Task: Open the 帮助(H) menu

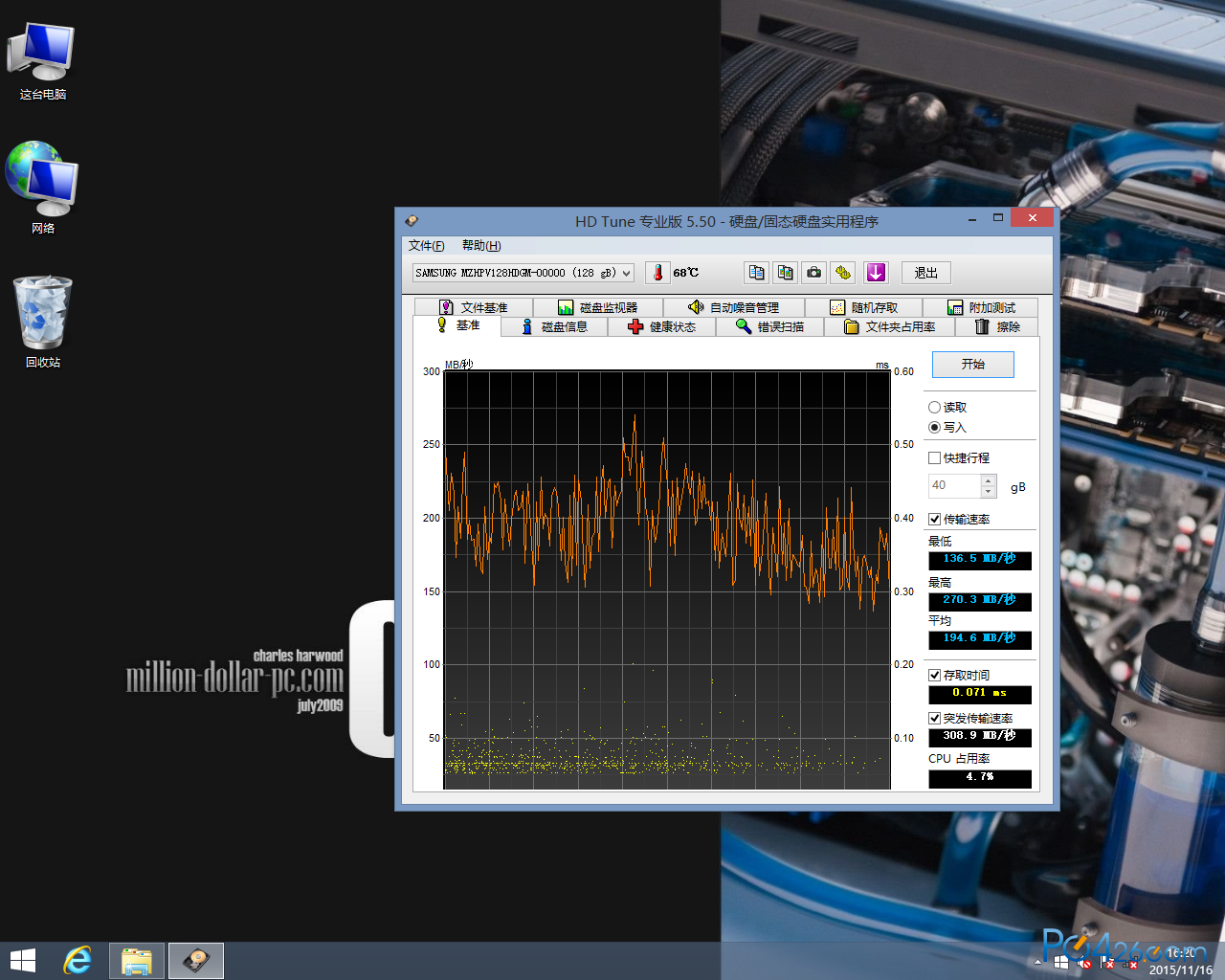Action: [x=481, y=246]
